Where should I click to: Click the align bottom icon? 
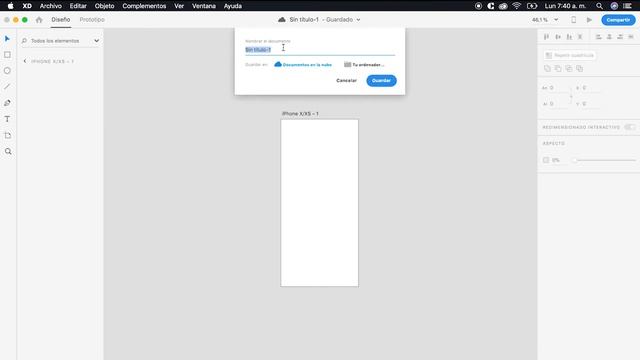click(569, 37)
